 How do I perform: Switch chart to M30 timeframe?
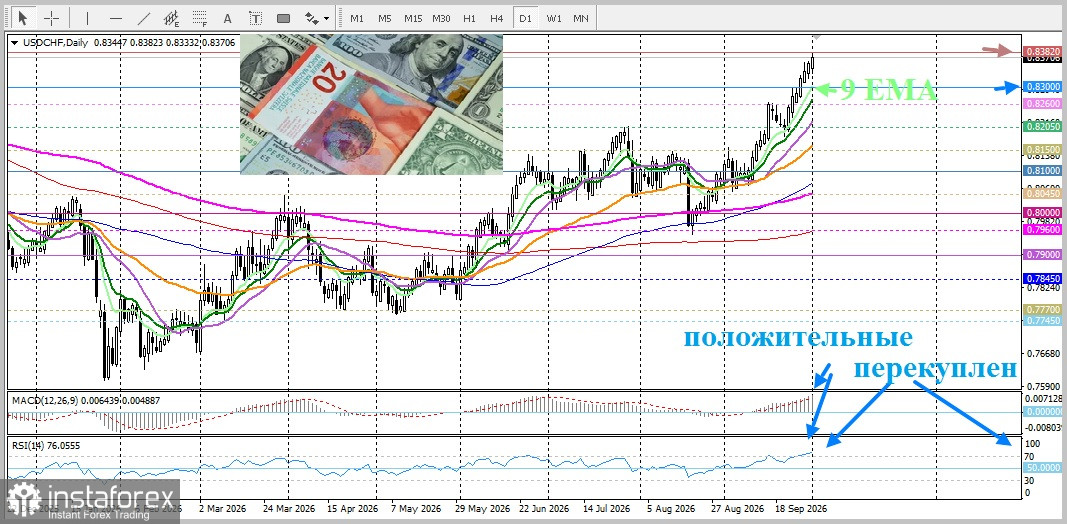pyautogui.click(x=441, y=18)
